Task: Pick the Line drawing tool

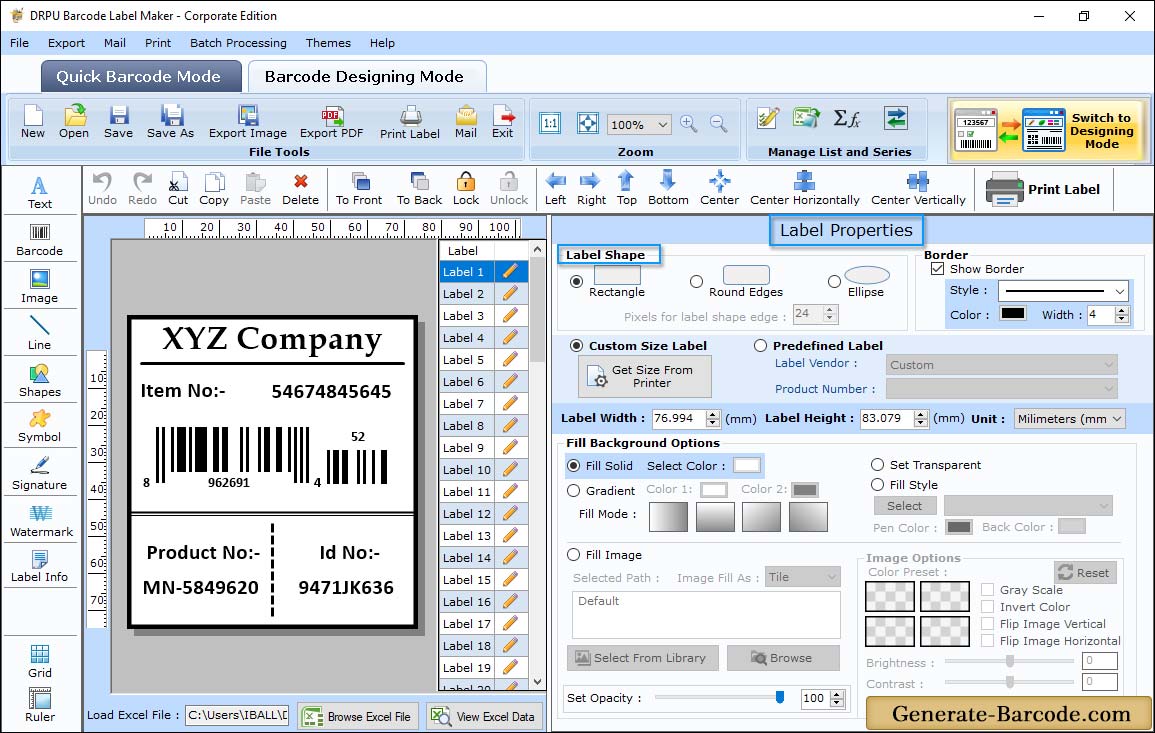Action: click(x=40, y=333)
